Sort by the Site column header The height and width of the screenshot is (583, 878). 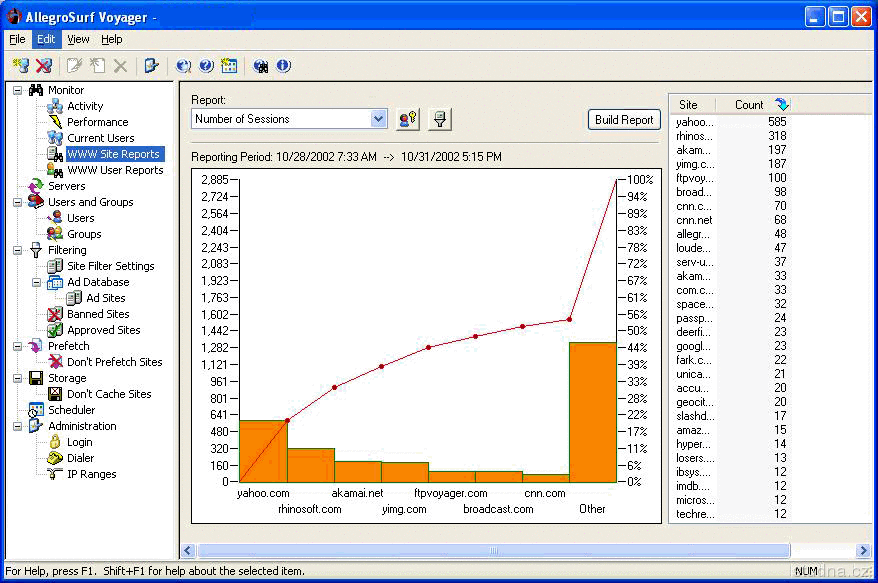click(693, 104)
